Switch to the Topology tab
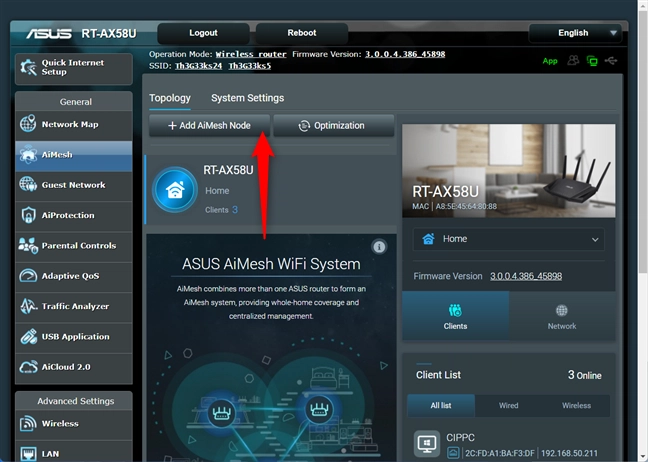Screen dimensions: 648x462 (170, 98)
